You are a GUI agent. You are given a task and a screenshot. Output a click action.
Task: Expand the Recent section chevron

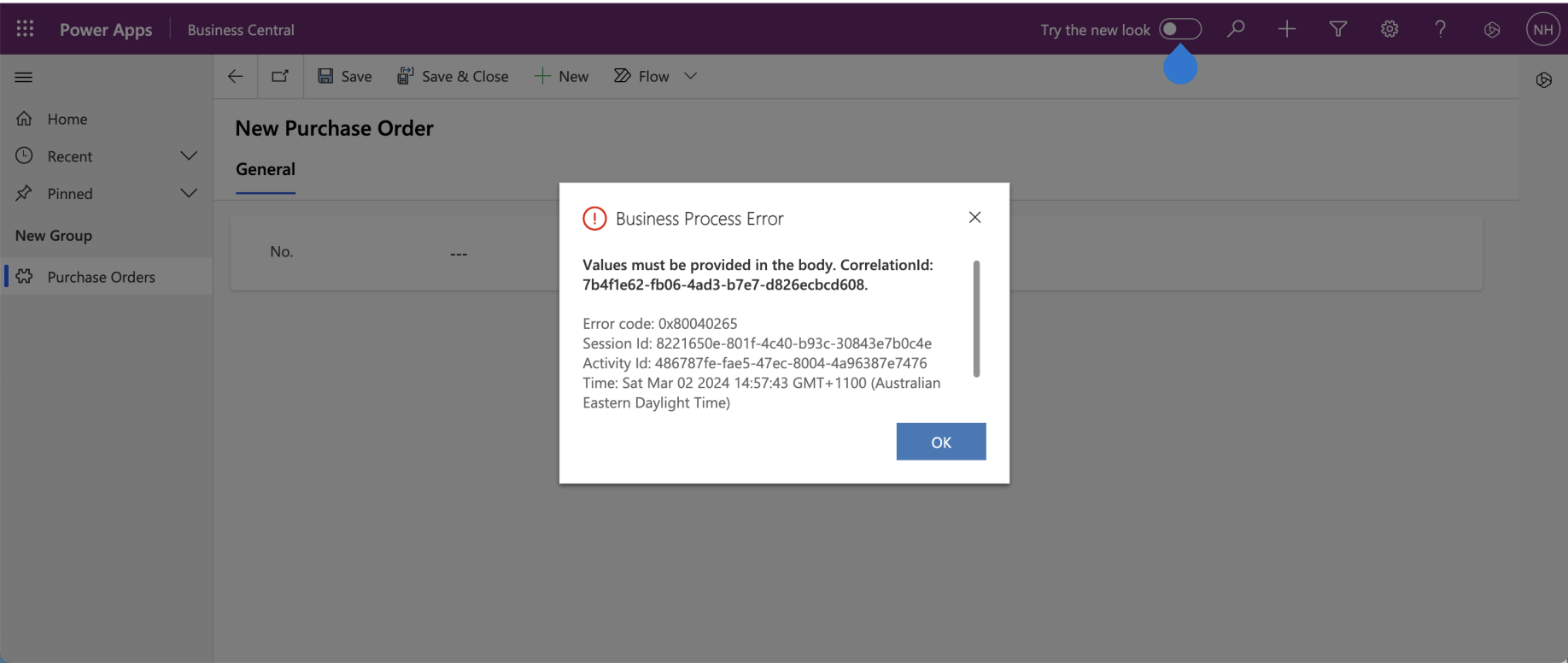189,155
